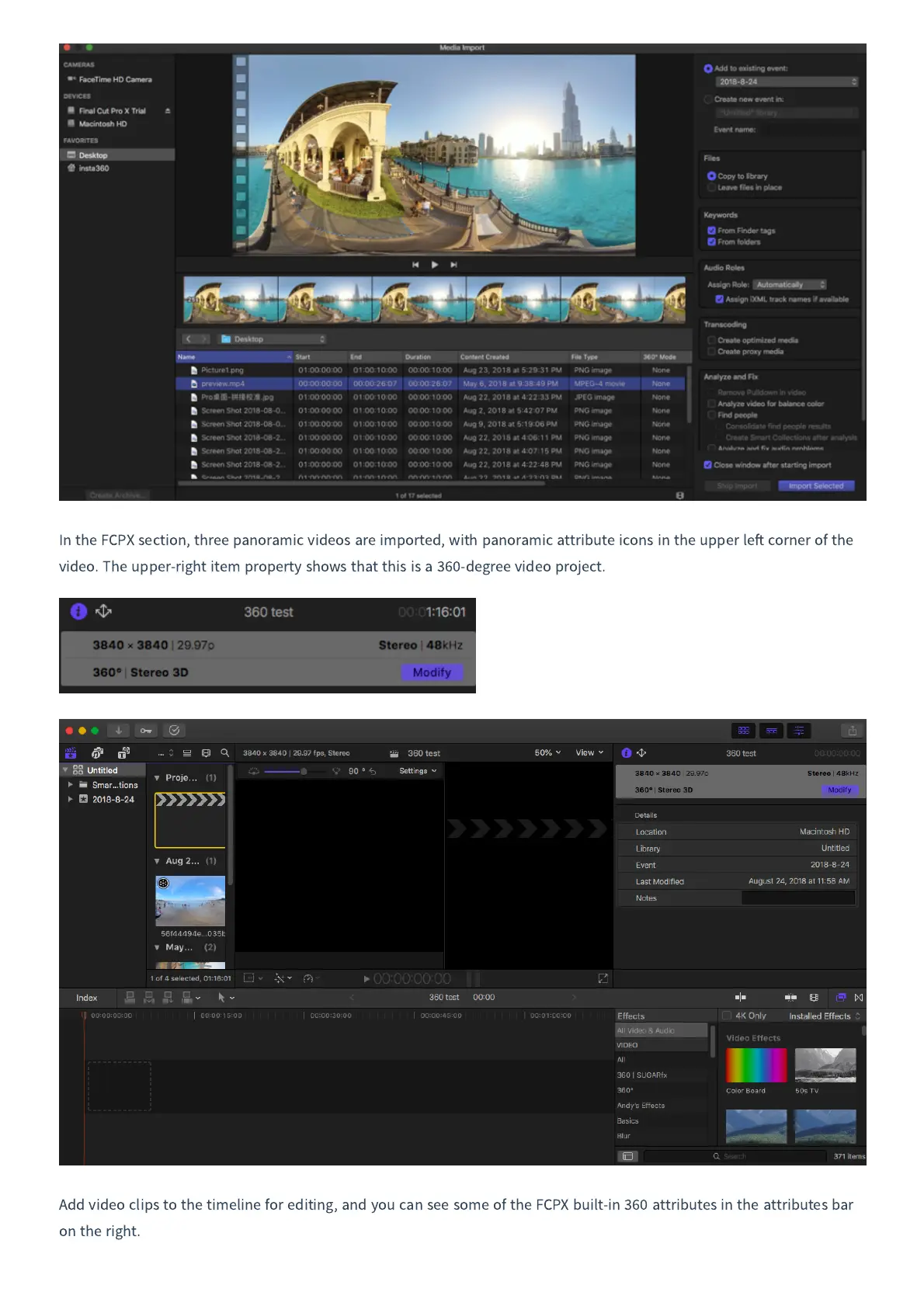Toggle the Inspector layout button
924x1306 pixels.
click(799, 731)
